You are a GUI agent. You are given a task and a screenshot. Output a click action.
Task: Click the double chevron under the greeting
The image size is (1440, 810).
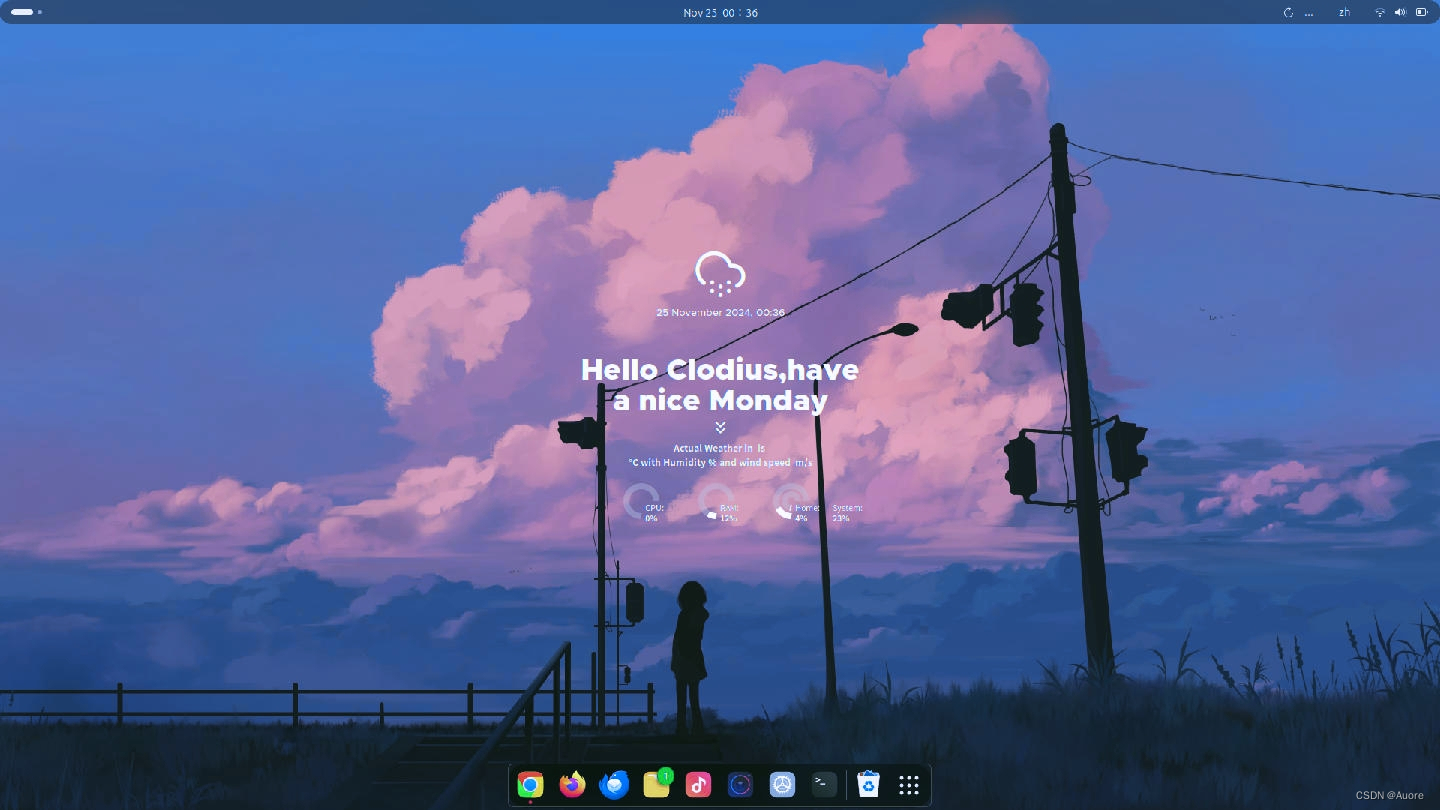(x=720, y=427)
